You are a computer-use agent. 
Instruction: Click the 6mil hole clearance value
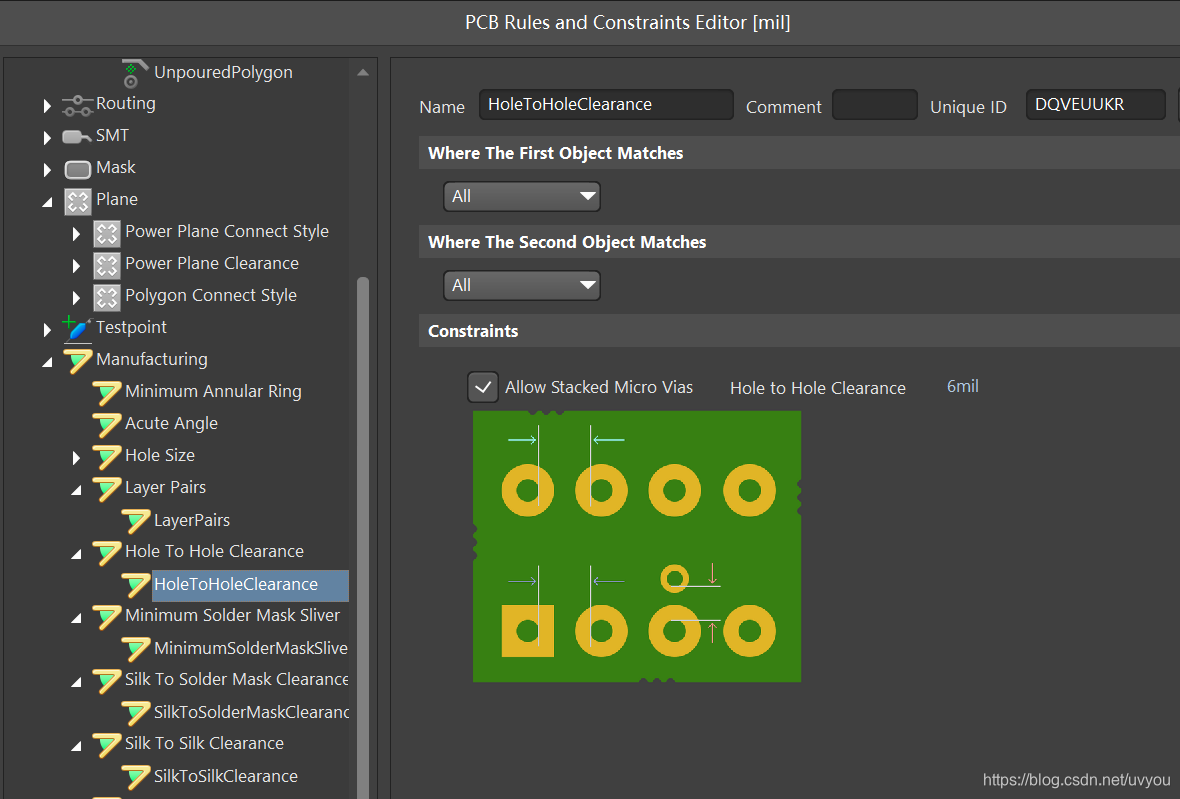click(x=962, y=386)
